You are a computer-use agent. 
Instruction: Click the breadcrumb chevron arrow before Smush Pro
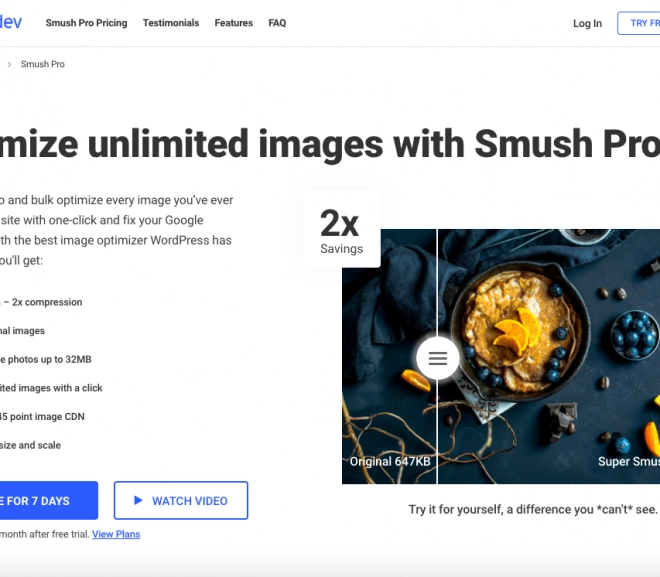click(x=9, y=64)
